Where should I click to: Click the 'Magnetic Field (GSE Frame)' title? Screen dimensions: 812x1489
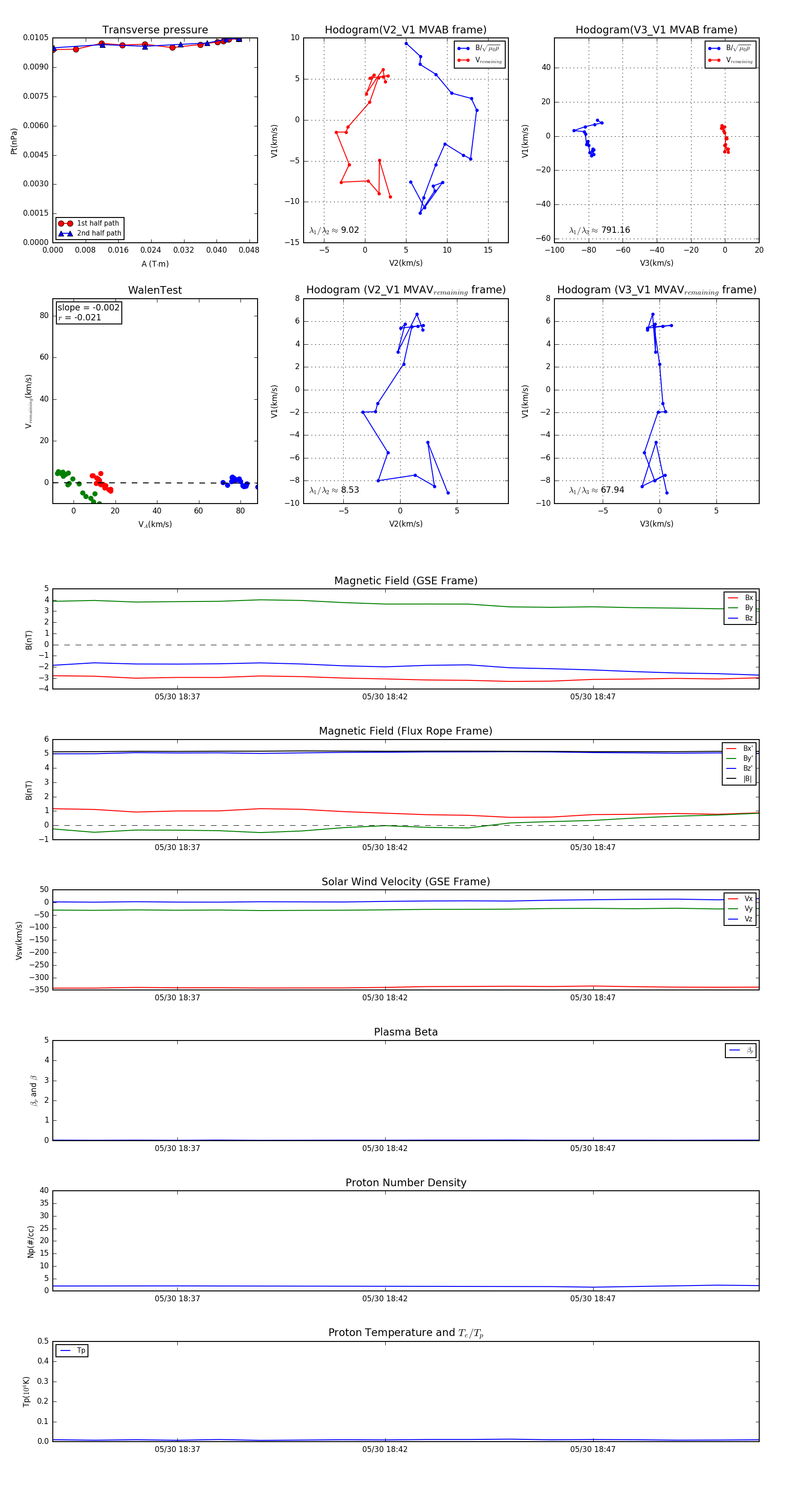pyautogui.click(x=406, y=581)
